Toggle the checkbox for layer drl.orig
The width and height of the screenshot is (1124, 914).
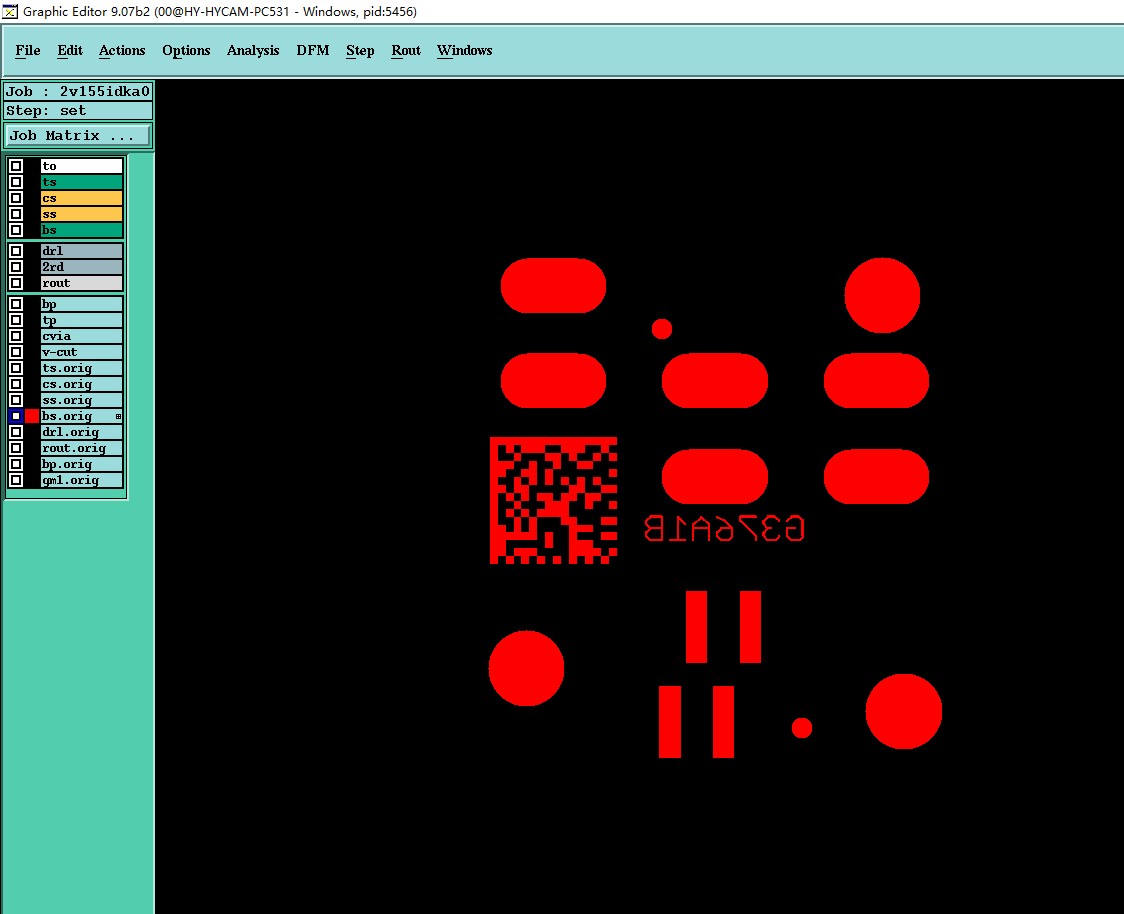click(16, 432)
